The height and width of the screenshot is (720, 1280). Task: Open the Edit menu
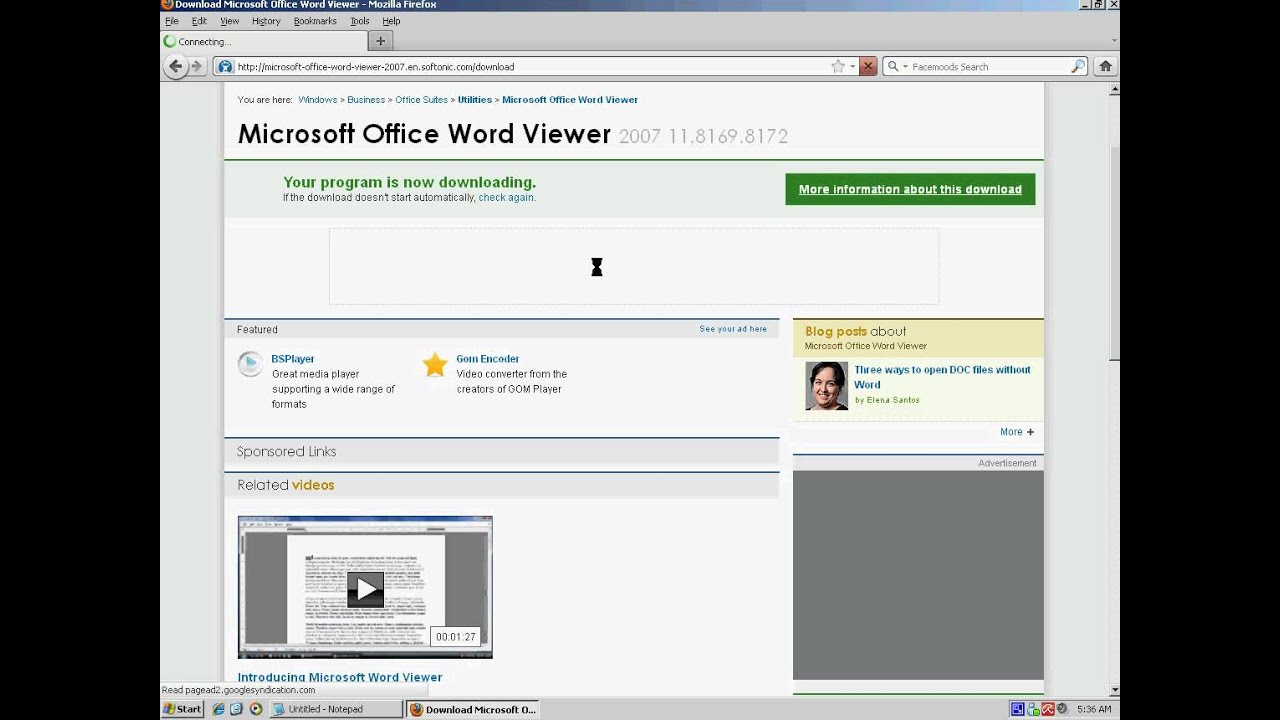[x=199, y=21]
